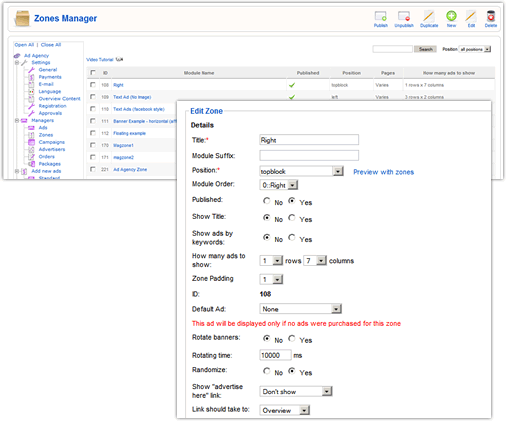Image resolution: width=506 pixels, height=421 pixels.
Task: Open the Default Ad dropdown
Action: (x=301, y=309)
